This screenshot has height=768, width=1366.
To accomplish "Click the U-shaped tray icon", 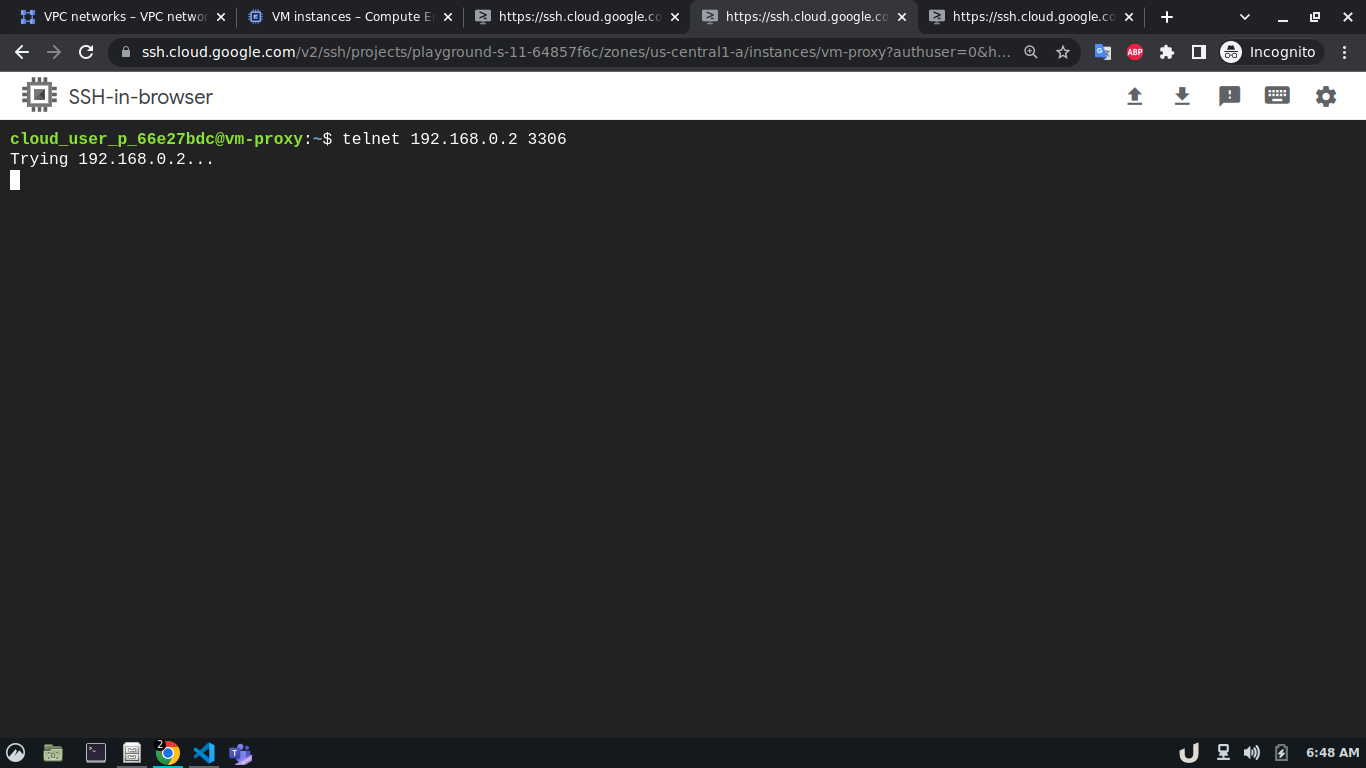I will click(x=1189, y=753).
